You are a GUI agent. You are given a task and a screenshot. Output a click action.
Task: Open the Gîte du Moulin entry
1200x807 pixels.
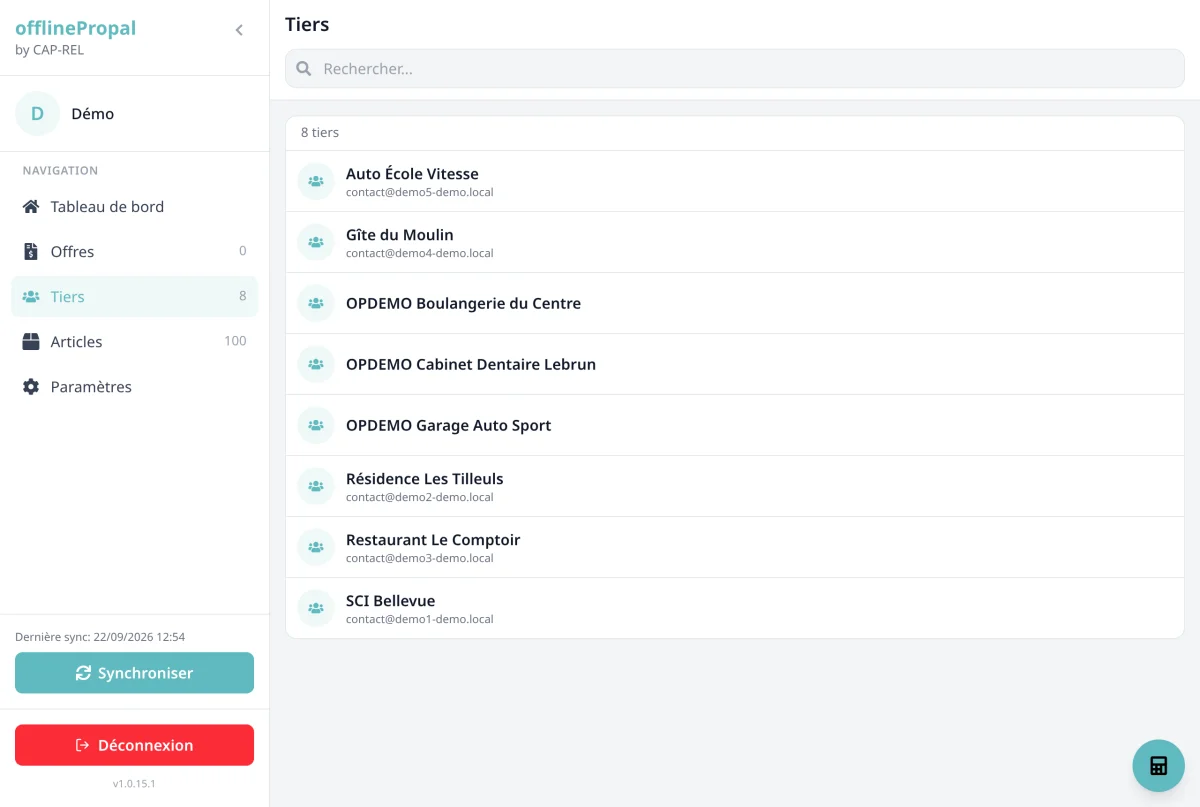[735, 243]
